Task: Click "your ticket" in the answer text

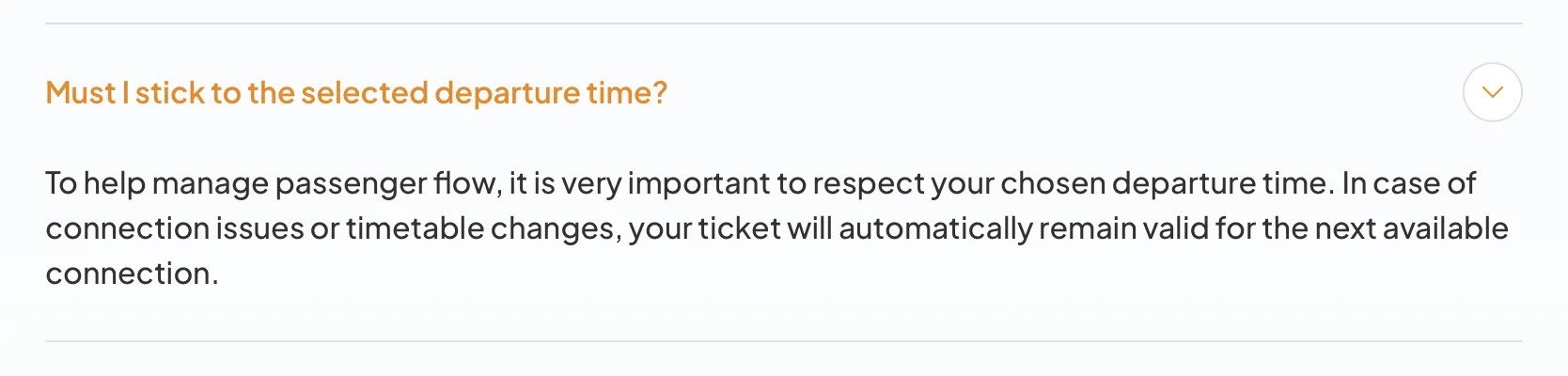Action: [704, 228]
